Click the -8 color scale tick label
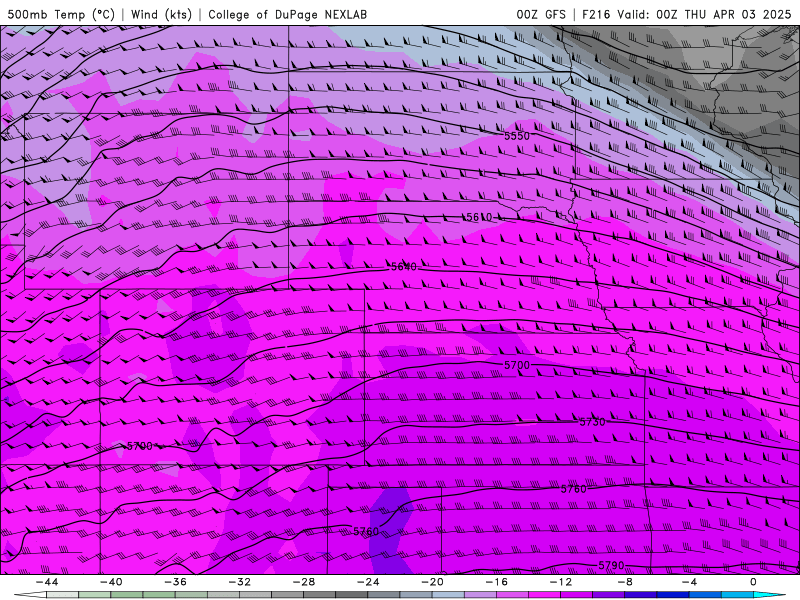The width and height of the screenshot is (800, 600). [x=625, y=582]
